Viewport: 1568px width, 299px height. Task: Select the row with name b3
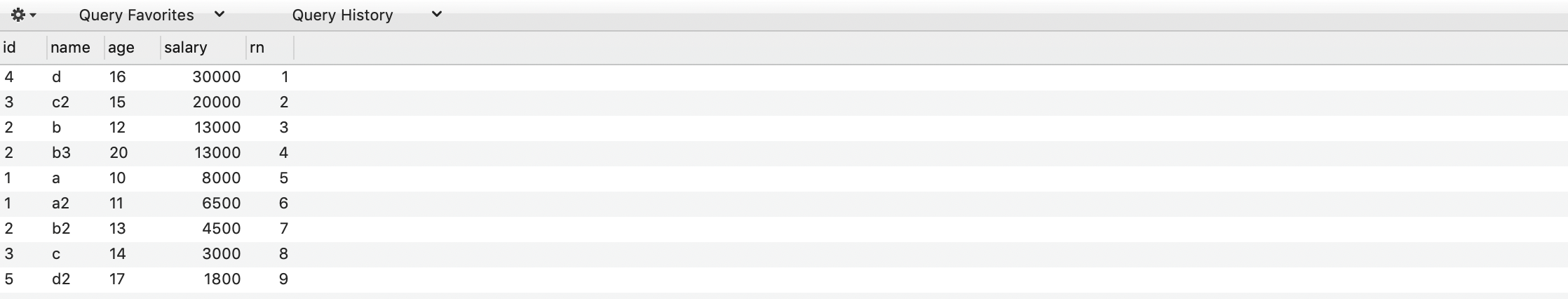pyautogui.click(x=784, y=153)
